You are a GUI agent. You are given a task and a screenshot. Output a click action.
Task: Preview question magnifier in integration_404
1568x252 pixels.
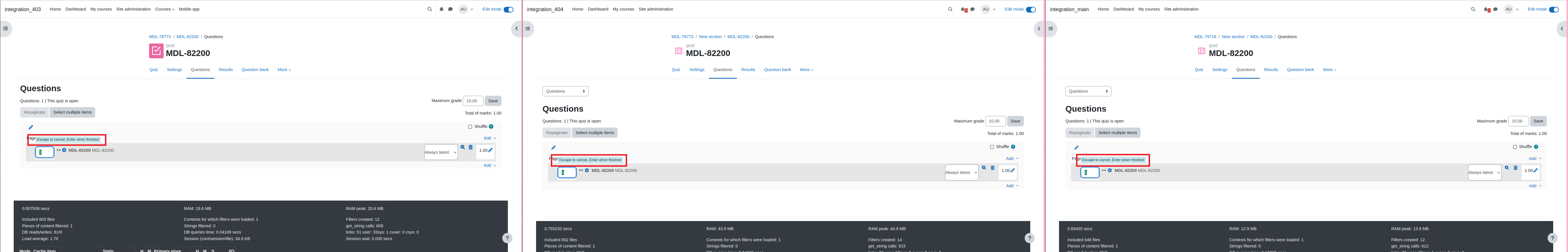click(984, 168)
